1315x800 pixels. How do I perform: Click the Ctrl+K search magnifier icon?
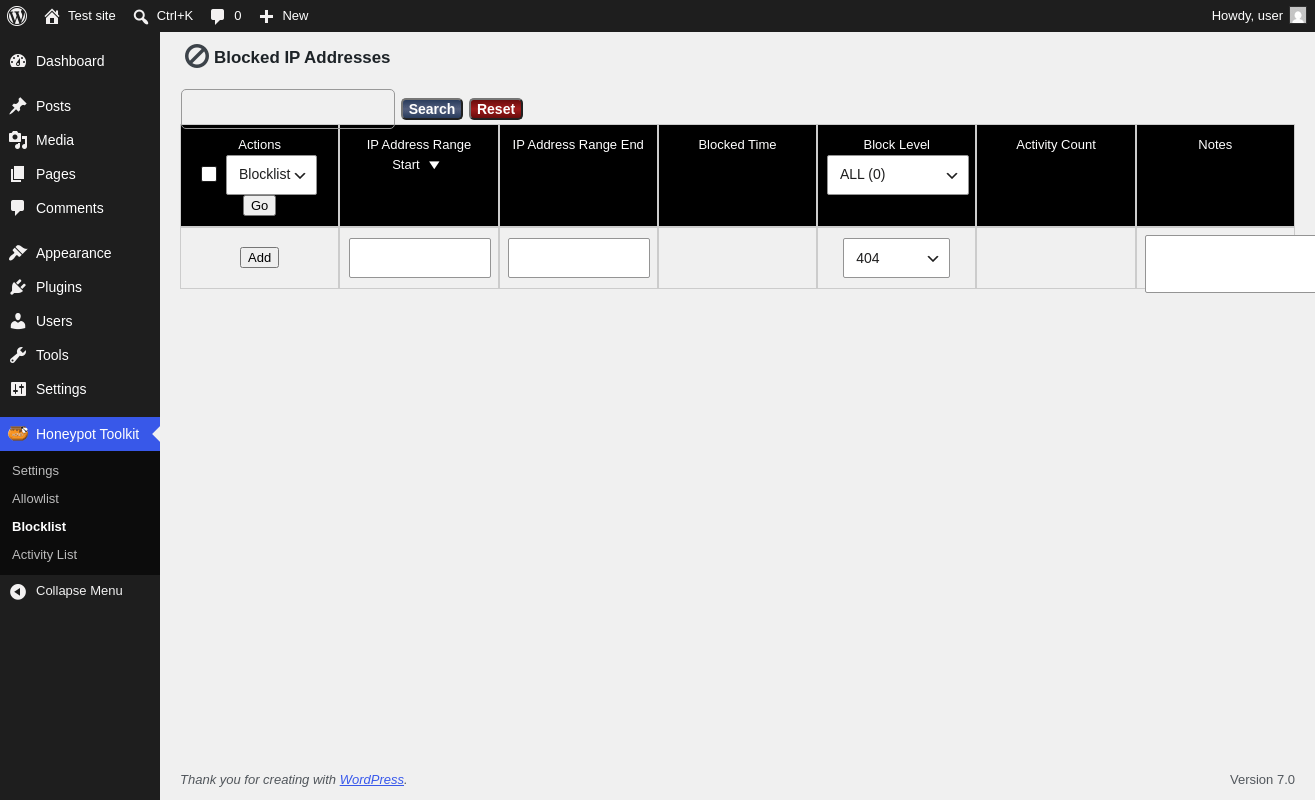click(x=141, y=16)
